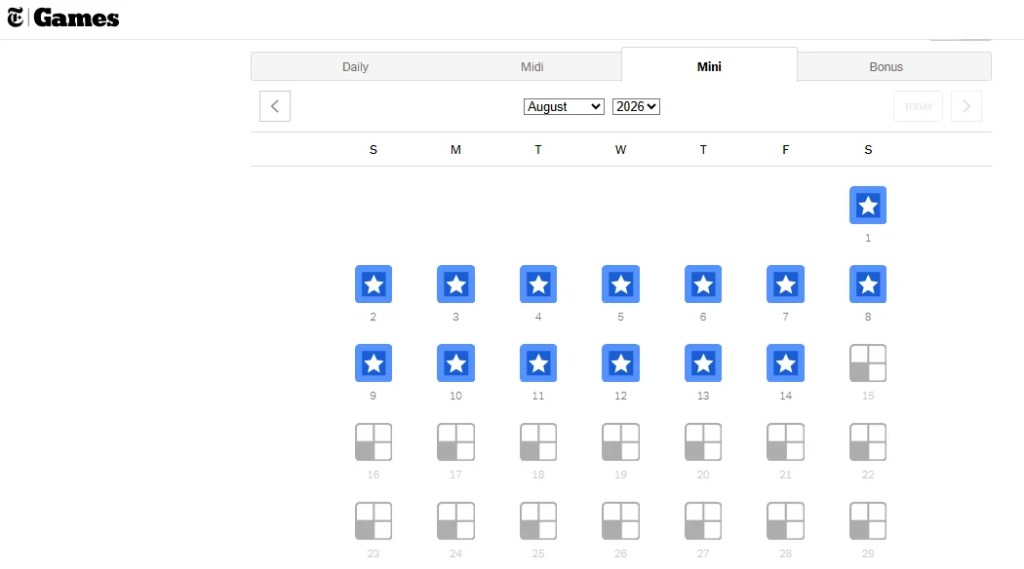Open the starred puzzle for August 3
1024x569 pixels.
455,284
